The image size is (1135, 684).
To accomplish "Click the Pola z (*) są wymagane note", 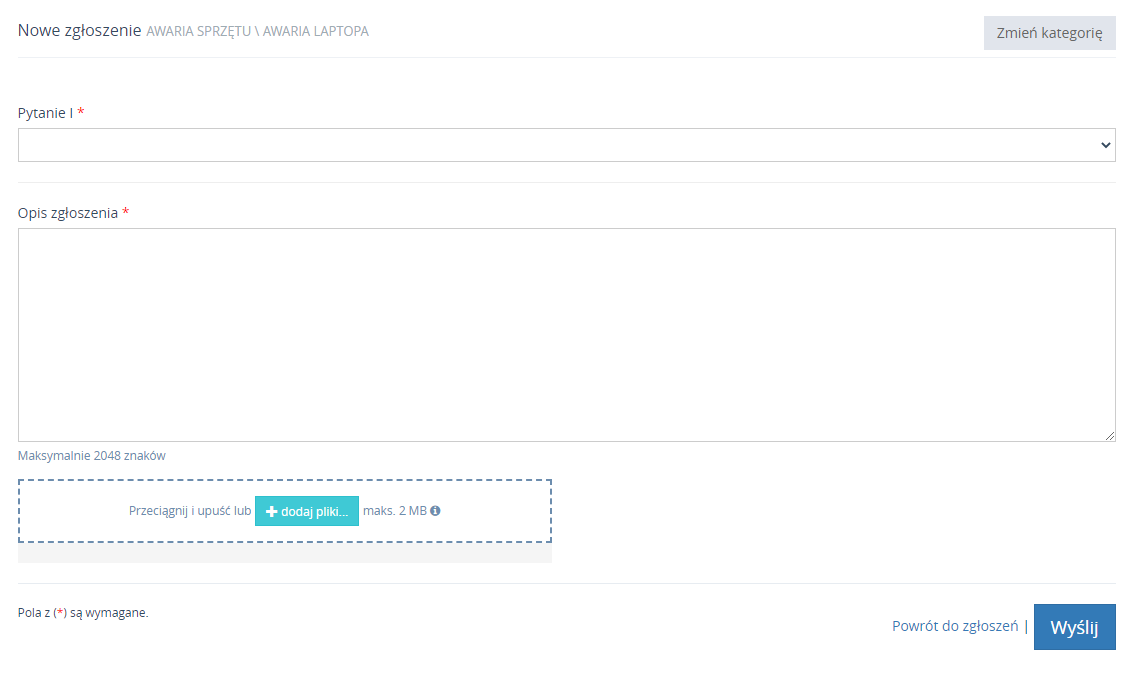I will click(x=83, y=613).
